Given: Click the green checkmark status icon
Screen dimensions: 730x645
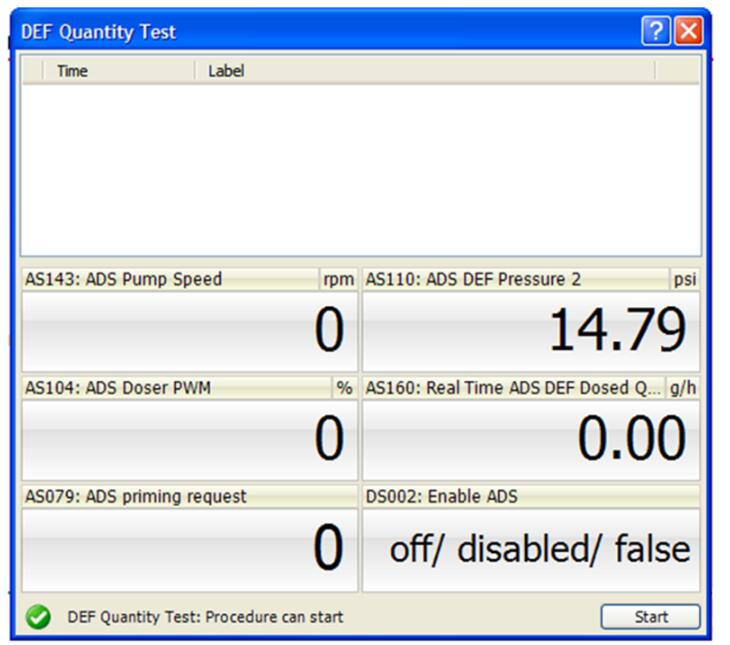Looking at the screenshot, I should pyautogui.click(x=38, y=617).
